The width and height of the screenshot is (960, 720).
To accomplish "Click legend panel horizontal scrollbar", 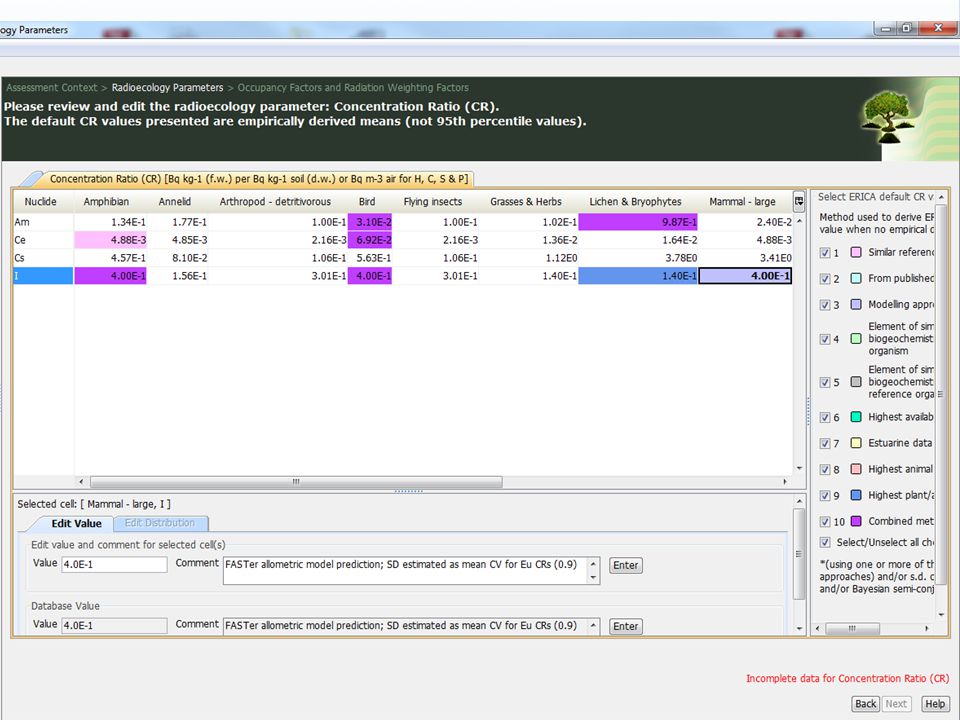I will click(852, 628).
